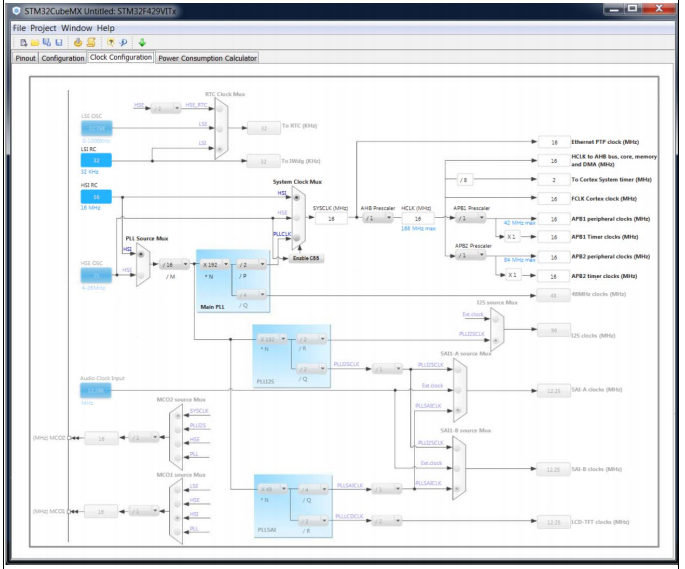Click the Help question-mark toolbar icon
The width and height of the screenshot is (685, 569).
click(x=111, y=42)
